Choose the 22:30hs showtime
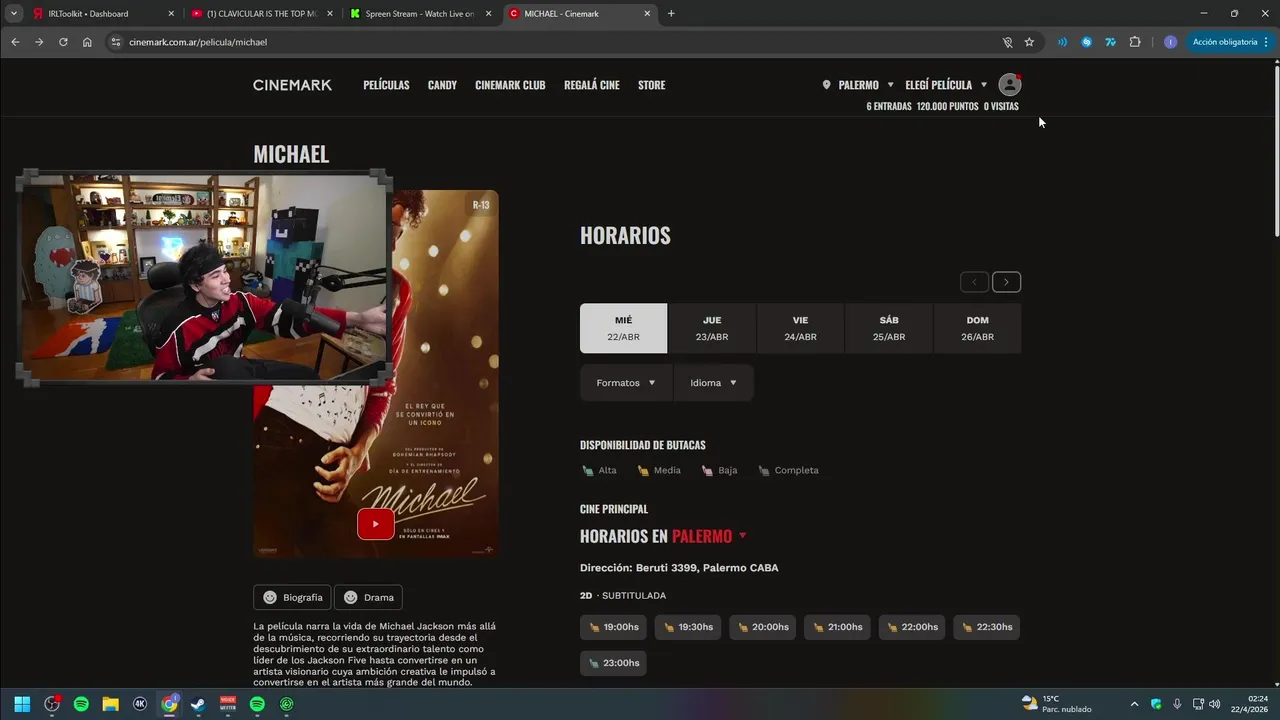 pyautogui.click(x=987, y=627)
